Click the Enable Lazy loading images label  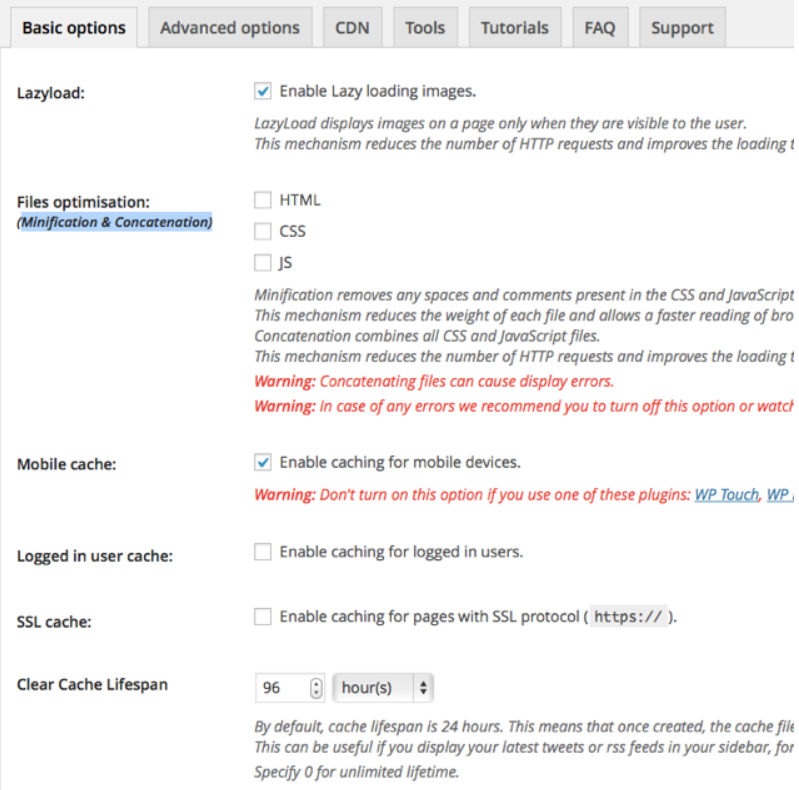(x=377, y=92)
